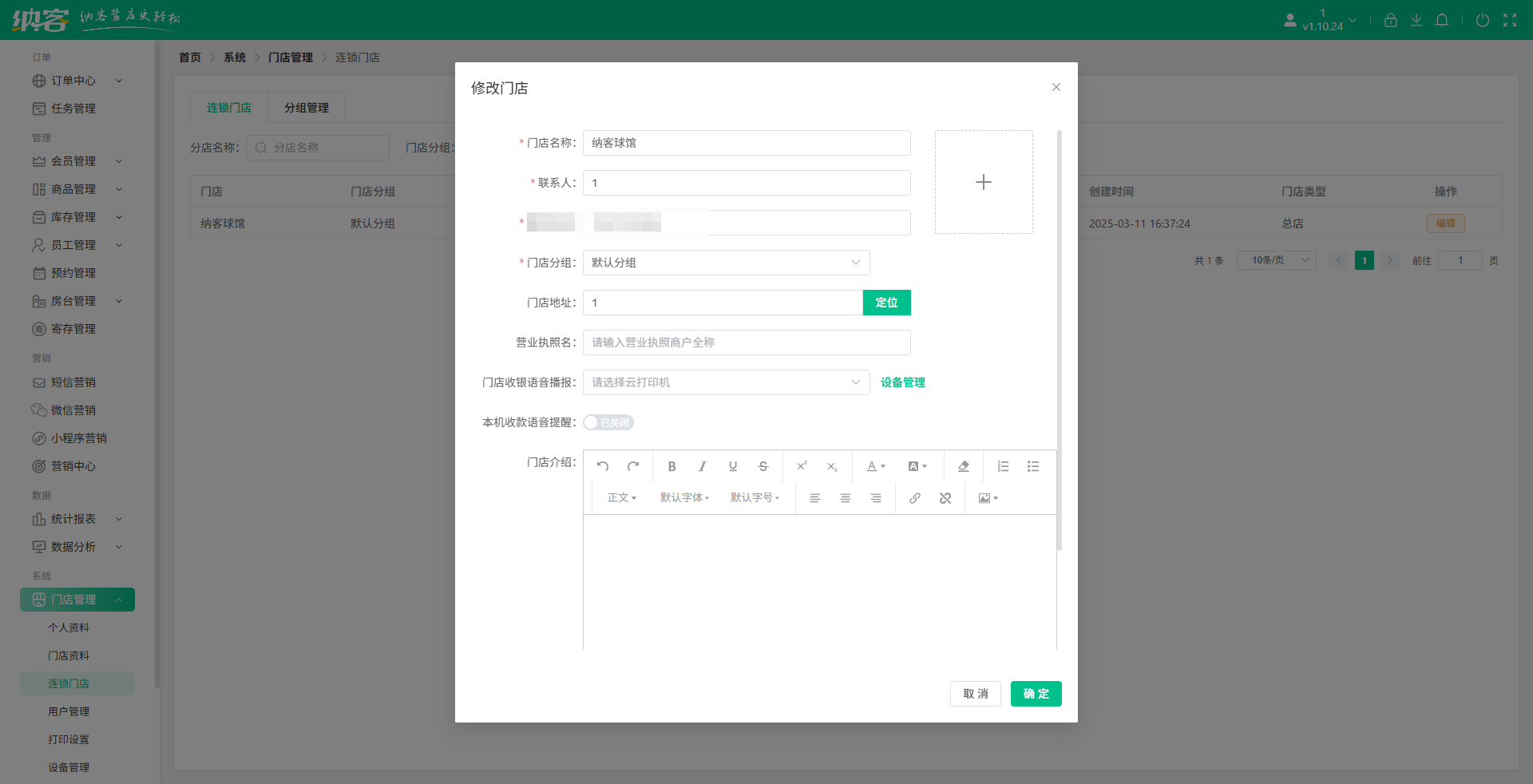
Task: Click the insert link icon
Action: click(915, 497)
